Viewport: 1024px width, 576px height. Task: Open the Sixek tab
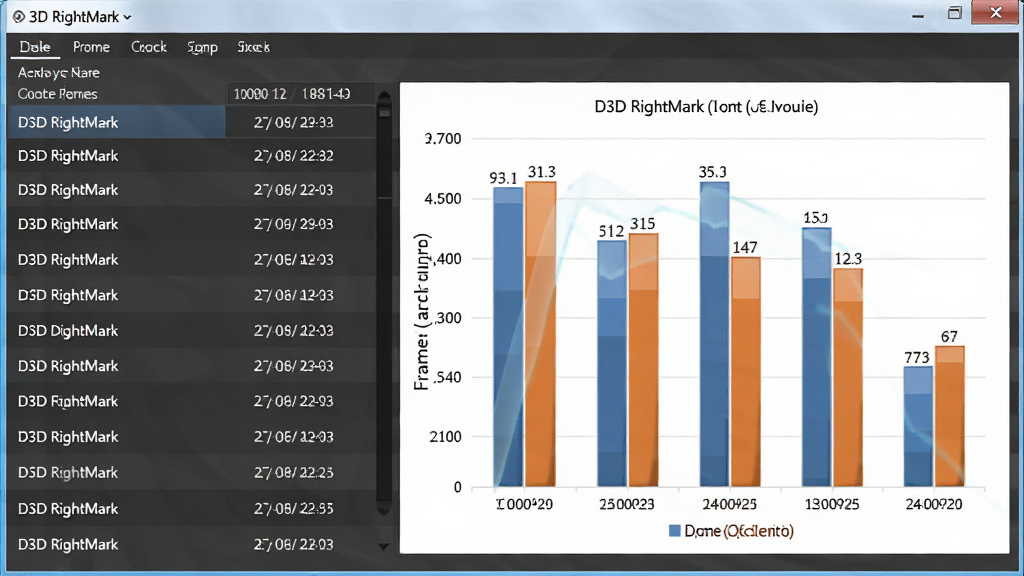pos(253,47)
